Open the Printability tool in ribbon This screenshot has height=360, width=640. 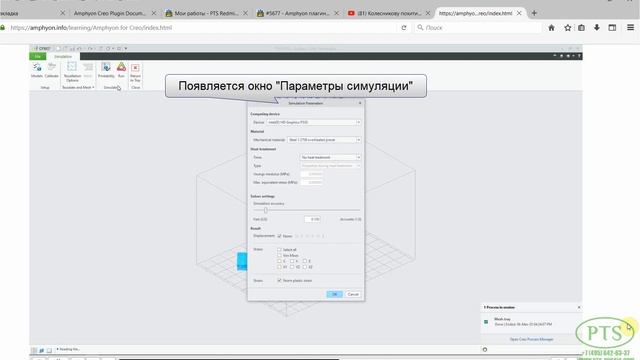tap(106, 69)
